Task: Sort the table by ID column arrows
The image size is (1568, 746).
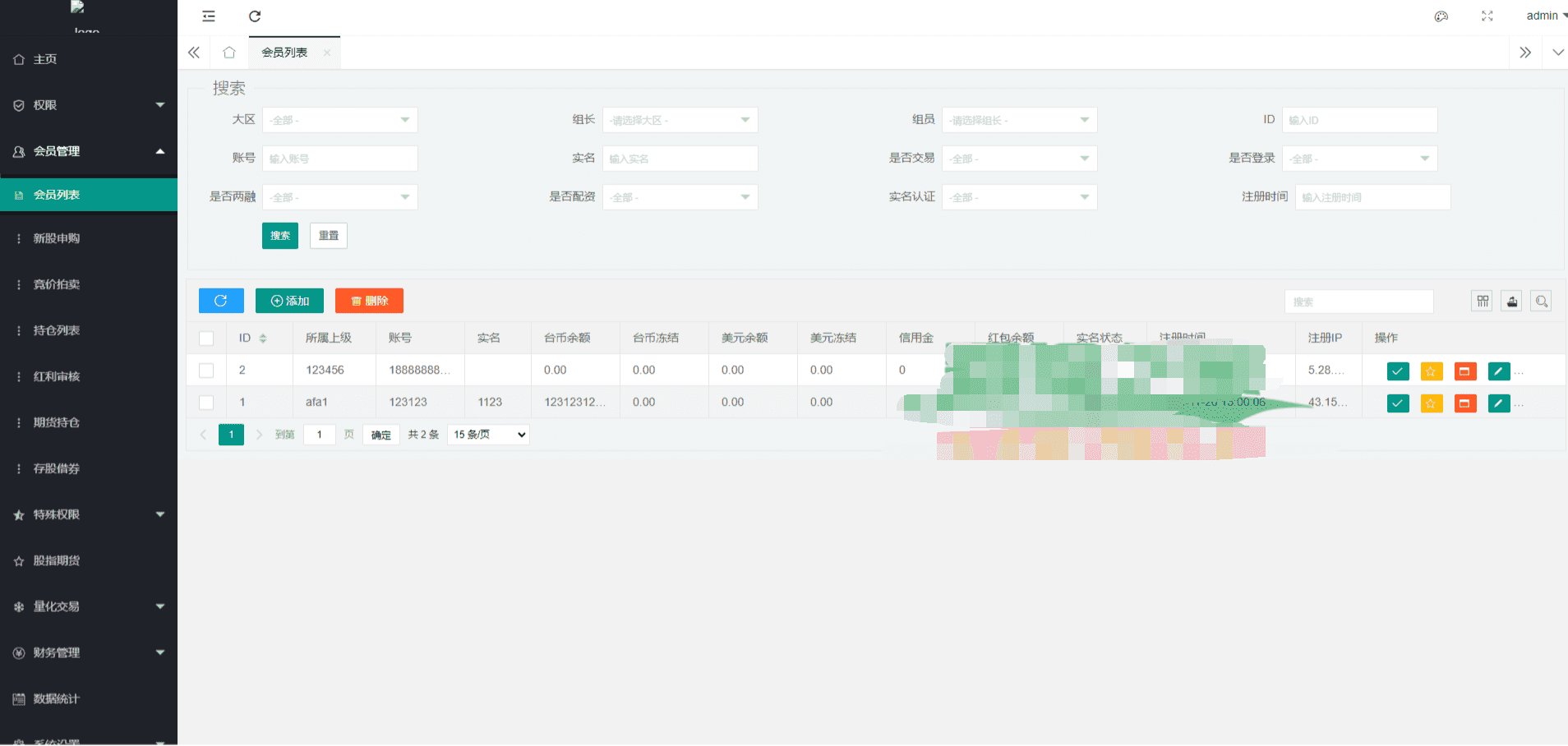Action: pyautogui.click(x=263, y=338)
